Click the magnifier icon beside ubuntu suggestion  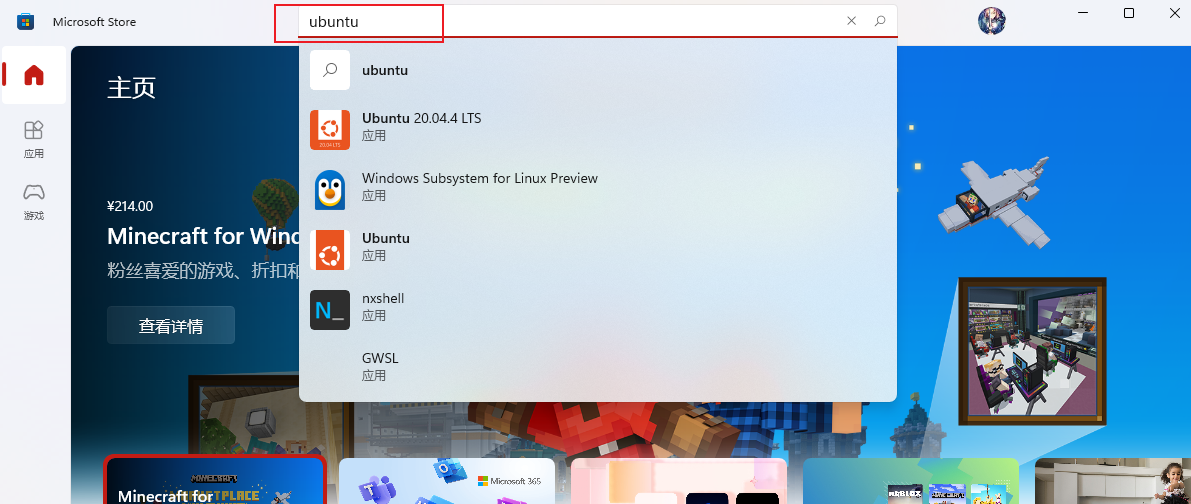(330, 70)
